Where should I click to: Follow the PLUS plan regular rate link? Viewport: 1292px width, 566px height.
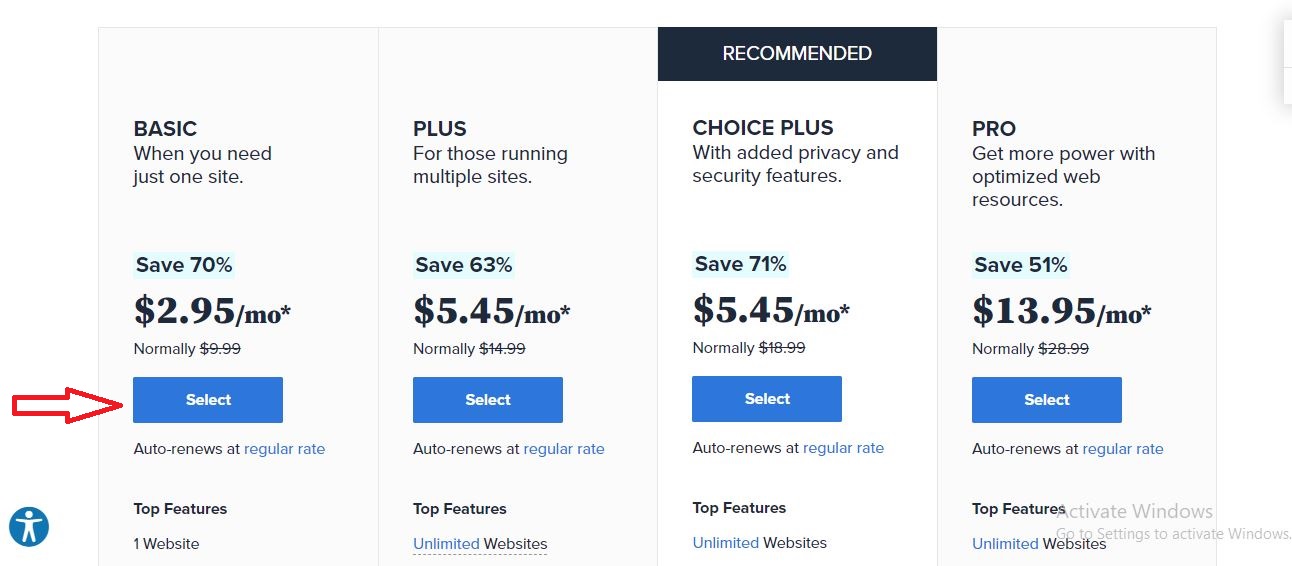(x=564, y=449)
